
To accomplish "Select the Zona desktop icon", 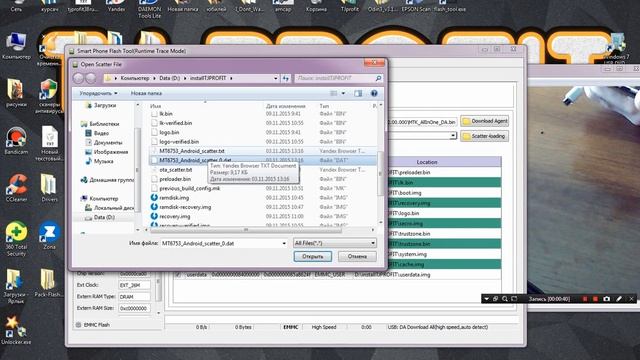I will pos(49,236).
